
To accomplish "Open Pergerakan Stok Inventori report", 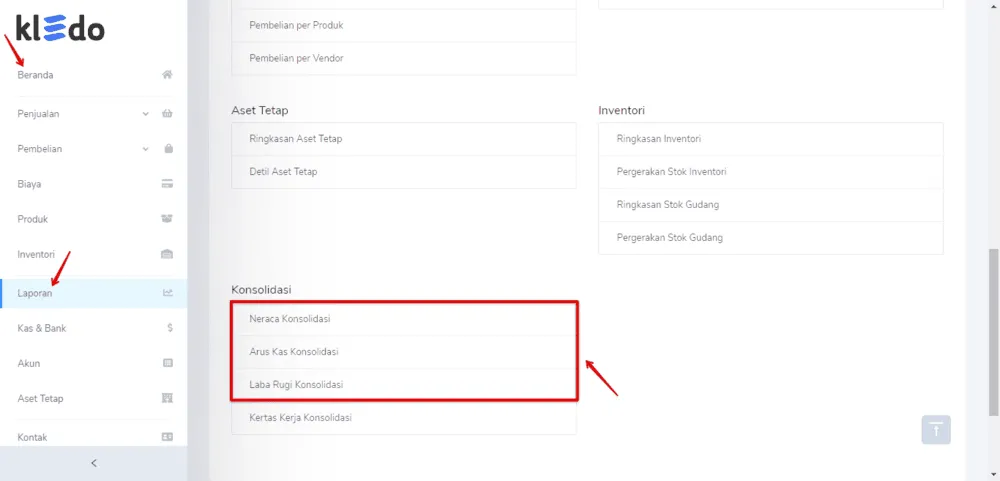I will 770,172.
